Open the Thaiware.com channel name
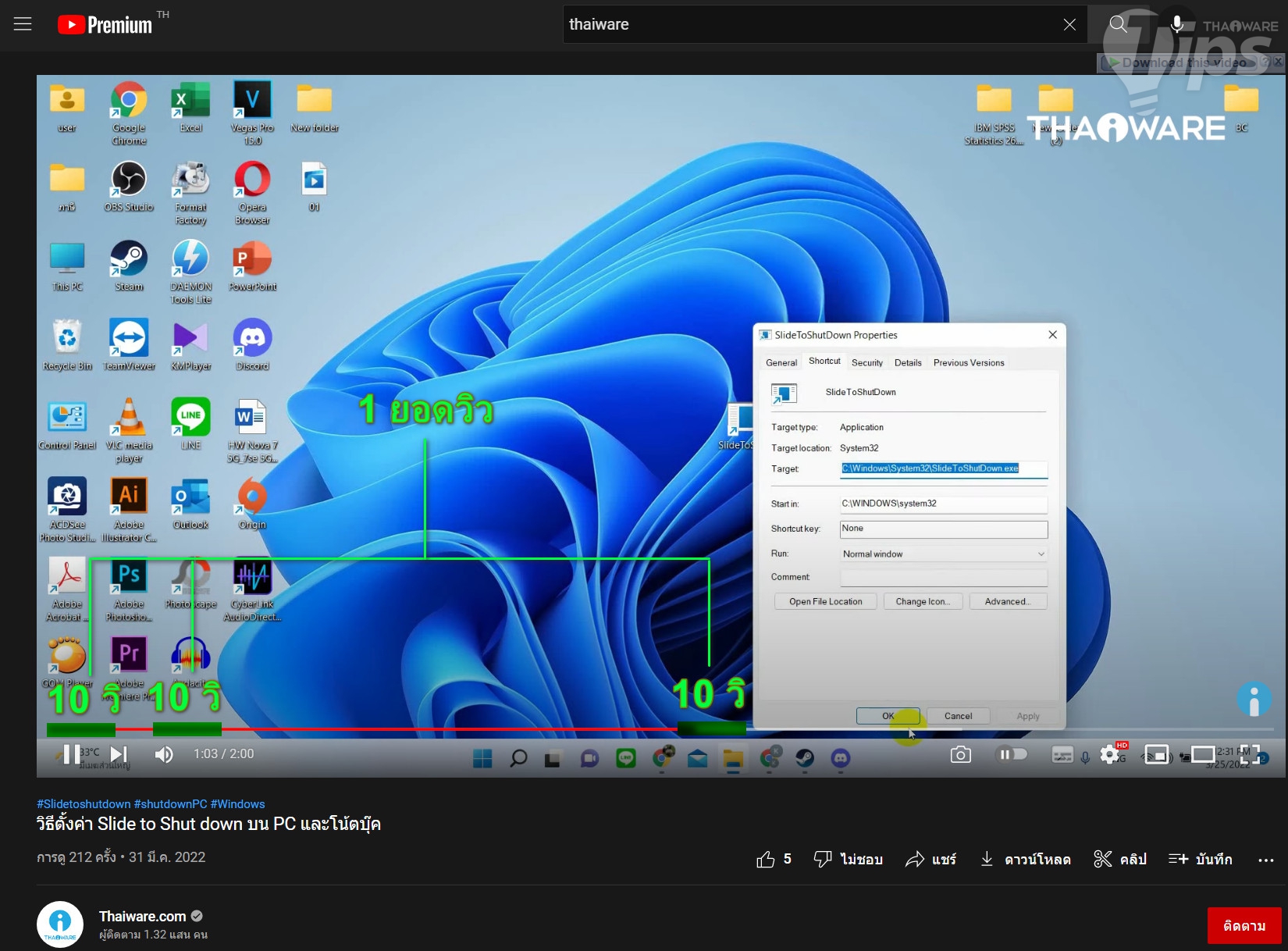 (x=142, y=916)
